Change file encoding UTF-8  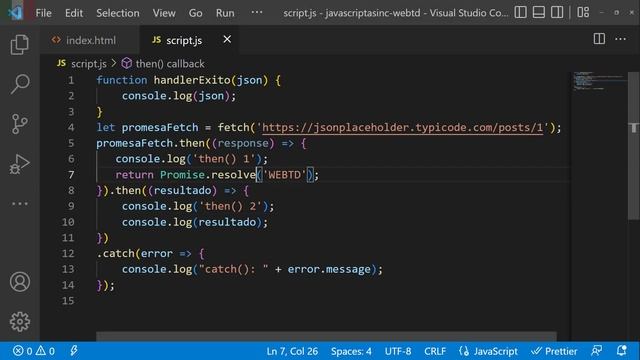[x=398, y=351]
